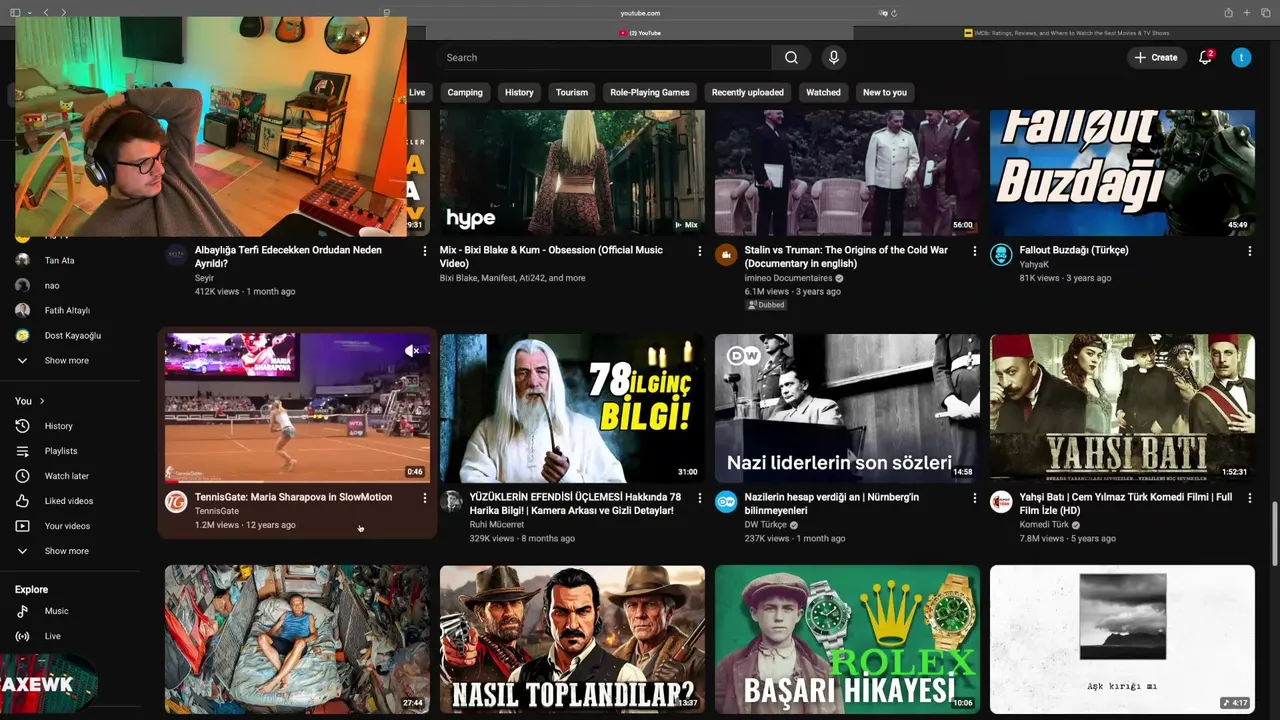This screenshot has width=1280, height=720.
Task: Open options menu for Nazilerin hesap verdiği video
Action: [x=974, y=498]
